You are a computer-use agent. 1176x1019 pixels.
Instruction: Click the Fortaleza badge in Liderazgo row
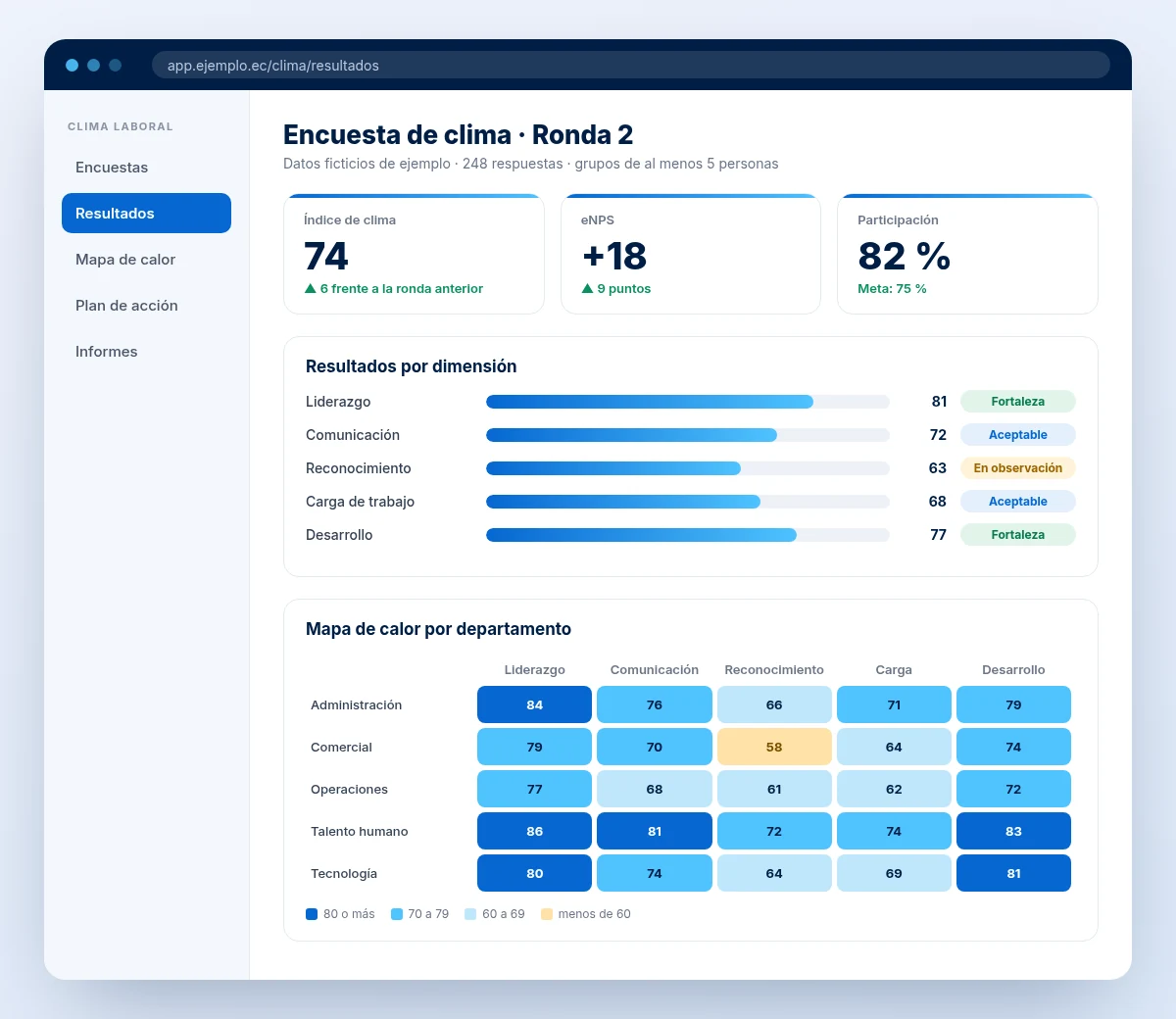coord(1018,402)
